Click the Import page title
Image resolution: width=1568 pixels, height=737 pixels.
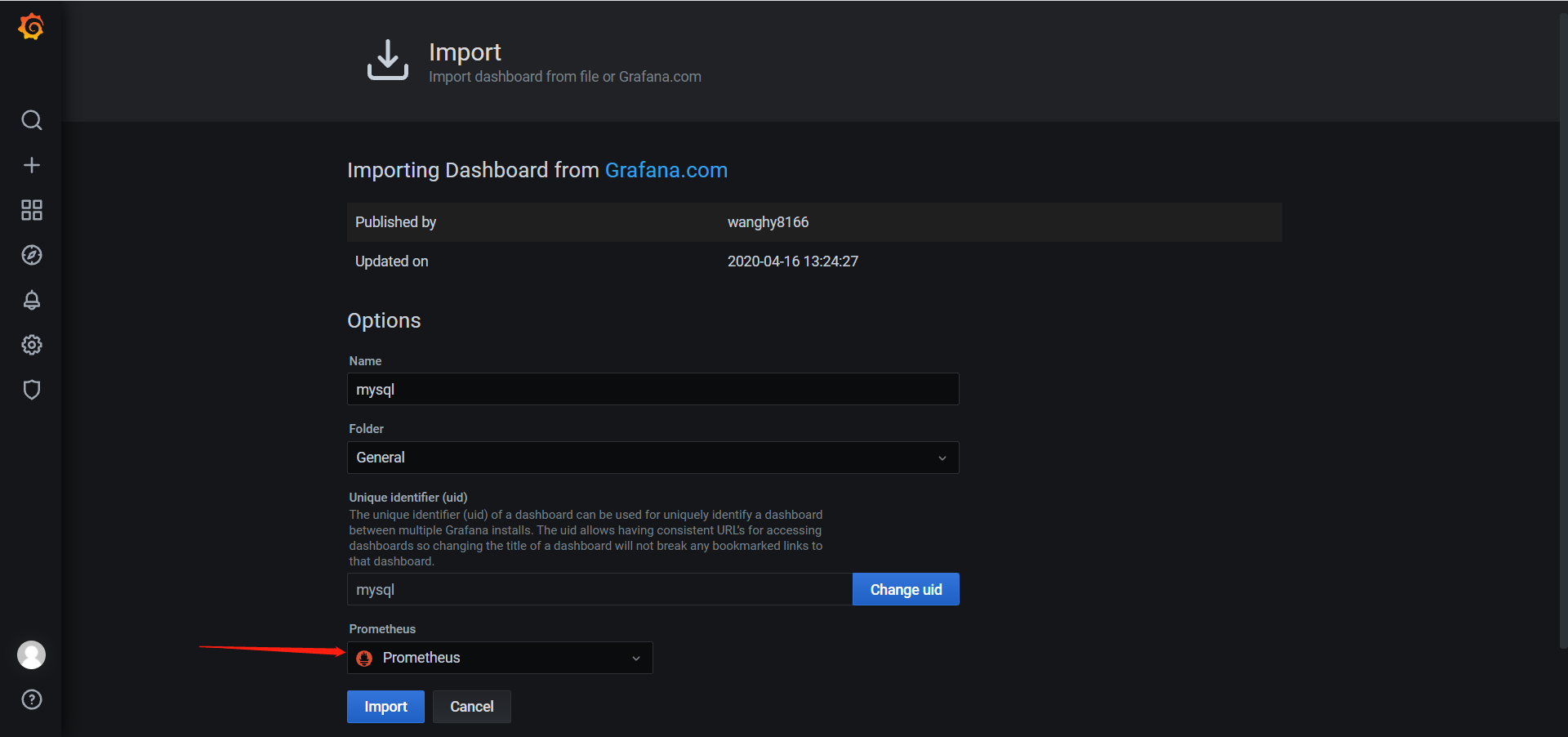[465, 52]
